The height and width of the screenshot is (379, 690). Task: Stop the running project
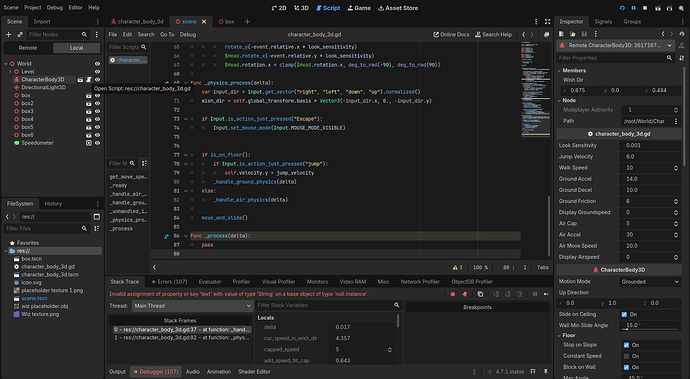(x=645, y=8)
